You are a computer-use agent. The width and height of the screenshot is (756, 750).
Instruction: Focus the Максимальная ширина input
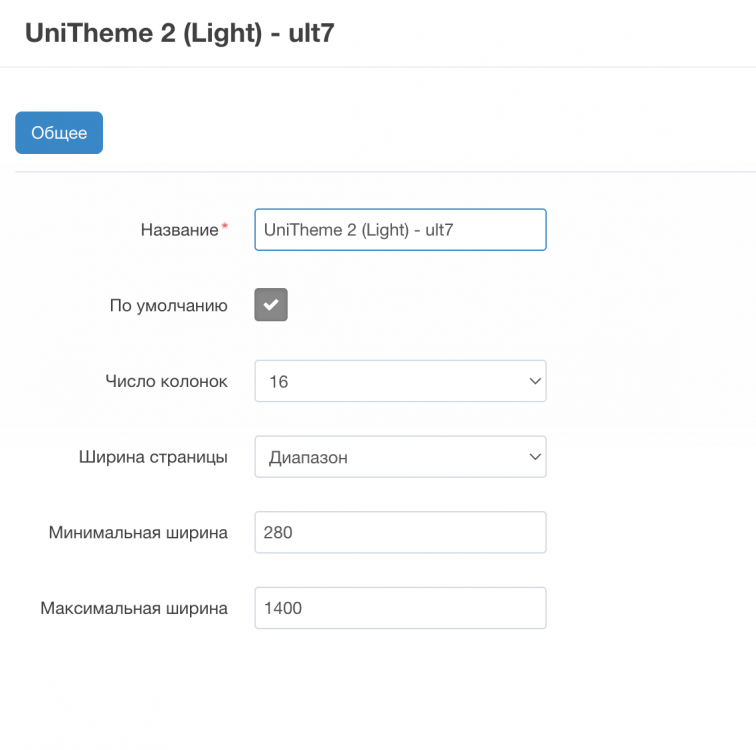click(400, 608)
